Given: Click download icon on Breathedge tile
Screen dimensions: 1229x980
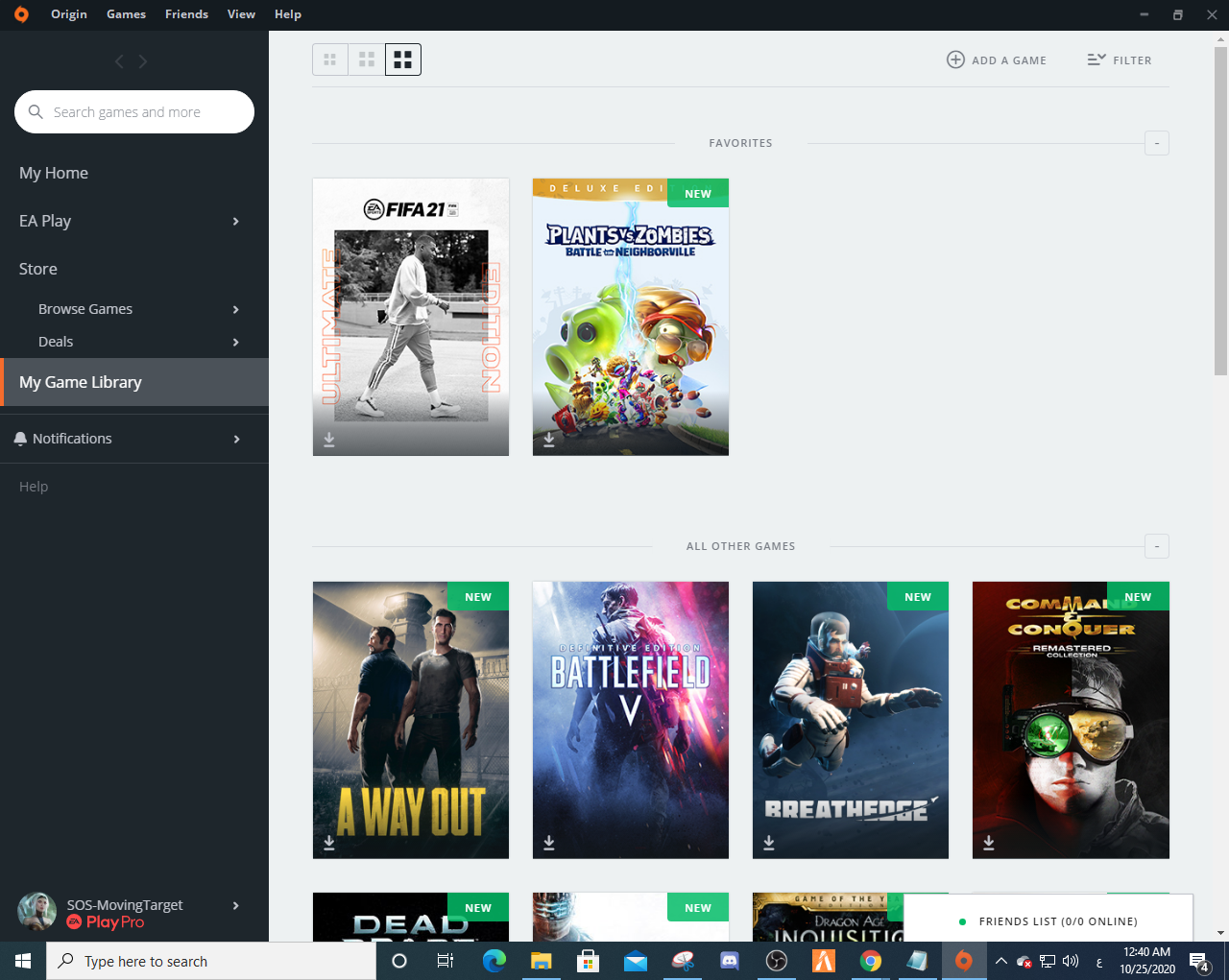Looking at the screenshot, I should [769, 842].
